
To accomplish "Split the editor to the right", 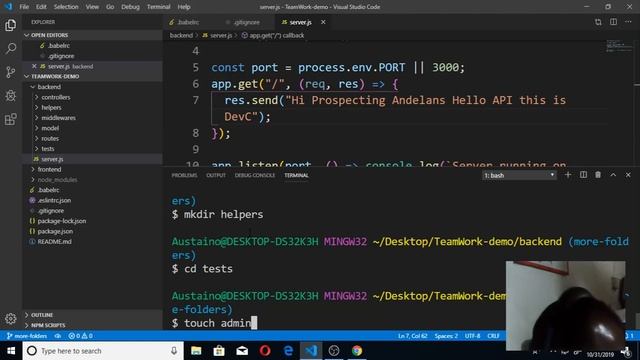I will point(613,22).
